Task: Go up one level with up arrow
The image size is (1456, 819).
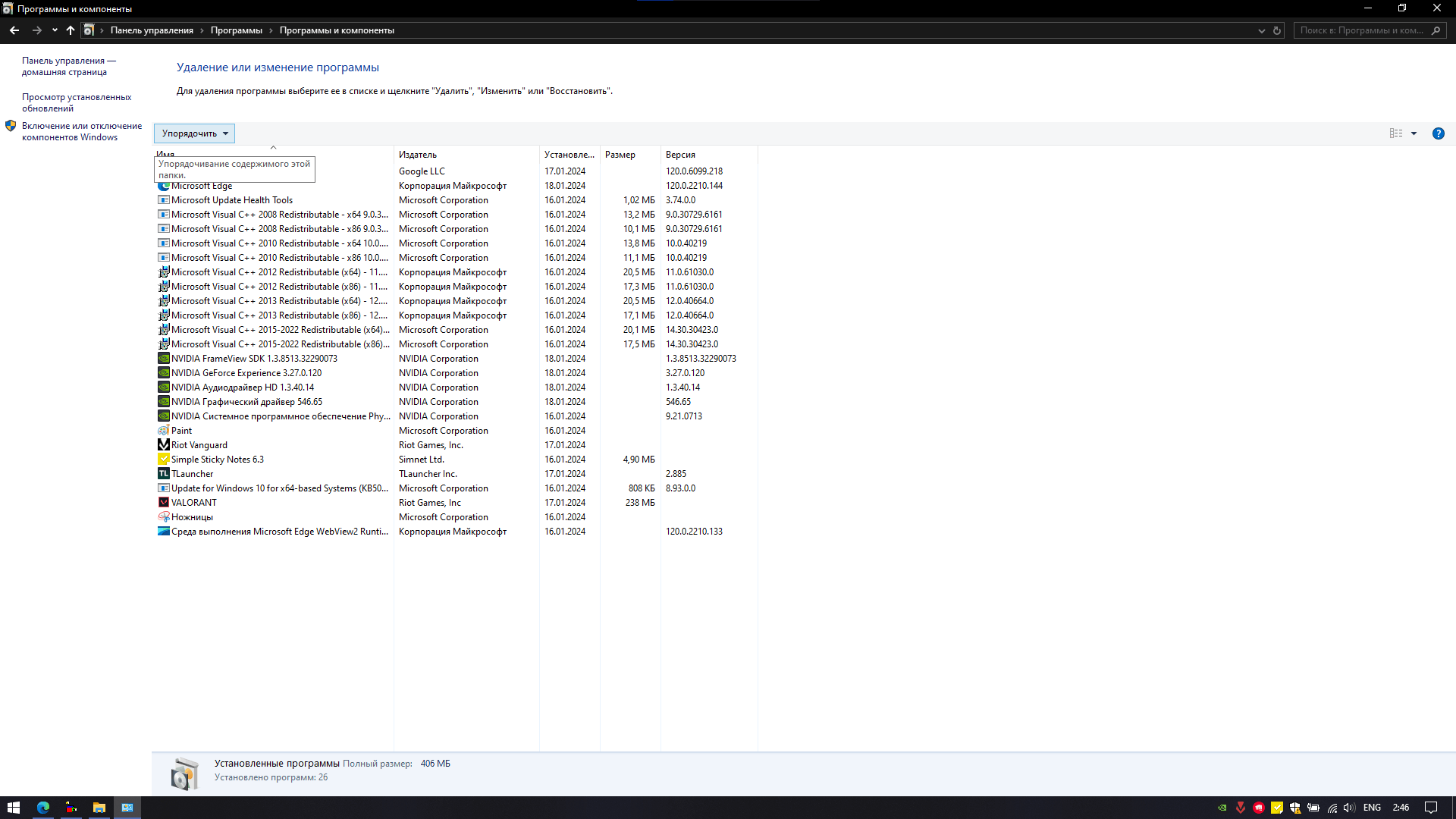Action: coord(71,30)
